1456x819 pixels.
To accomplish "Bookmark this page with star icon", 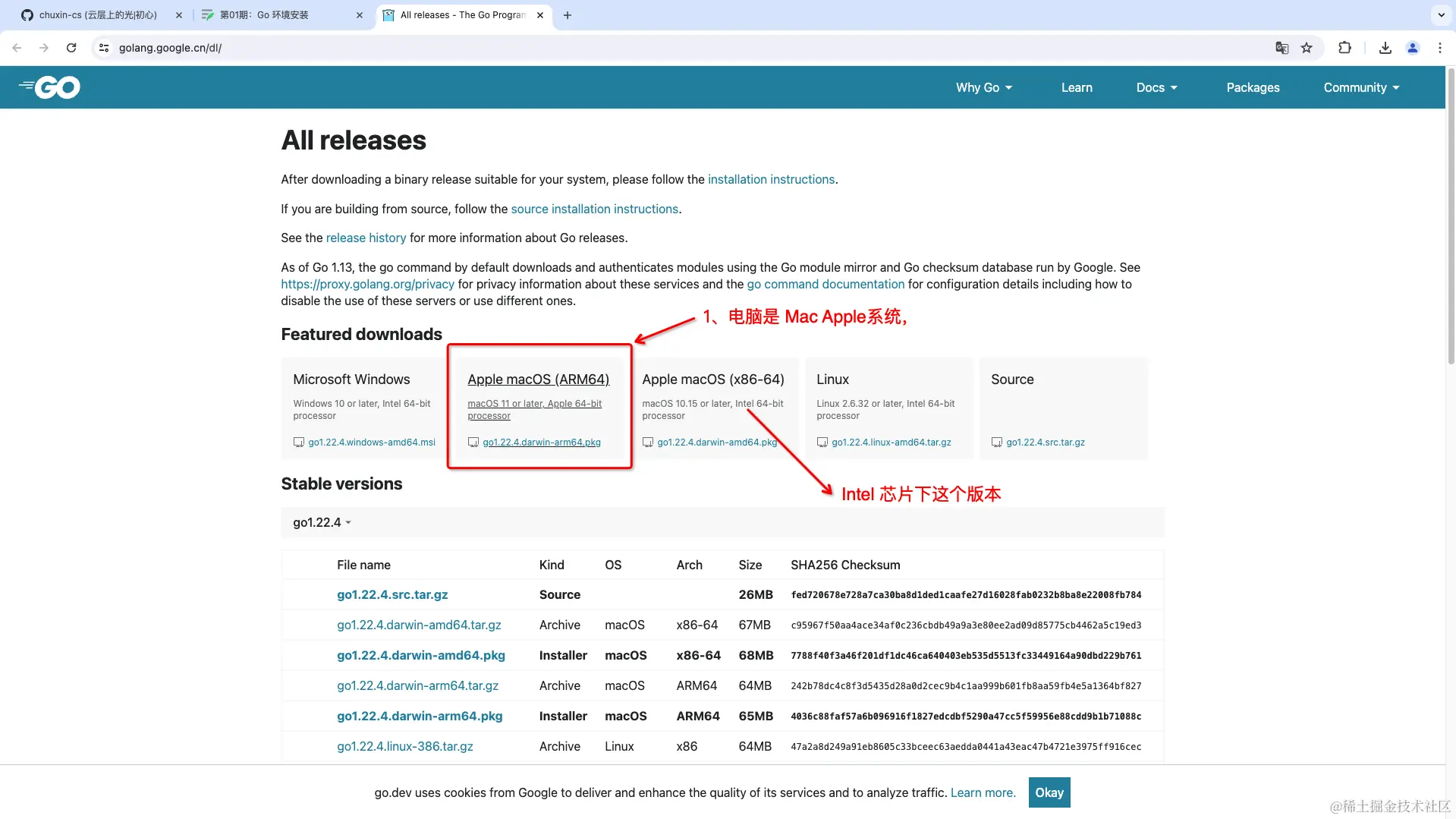I will 1307,48.
